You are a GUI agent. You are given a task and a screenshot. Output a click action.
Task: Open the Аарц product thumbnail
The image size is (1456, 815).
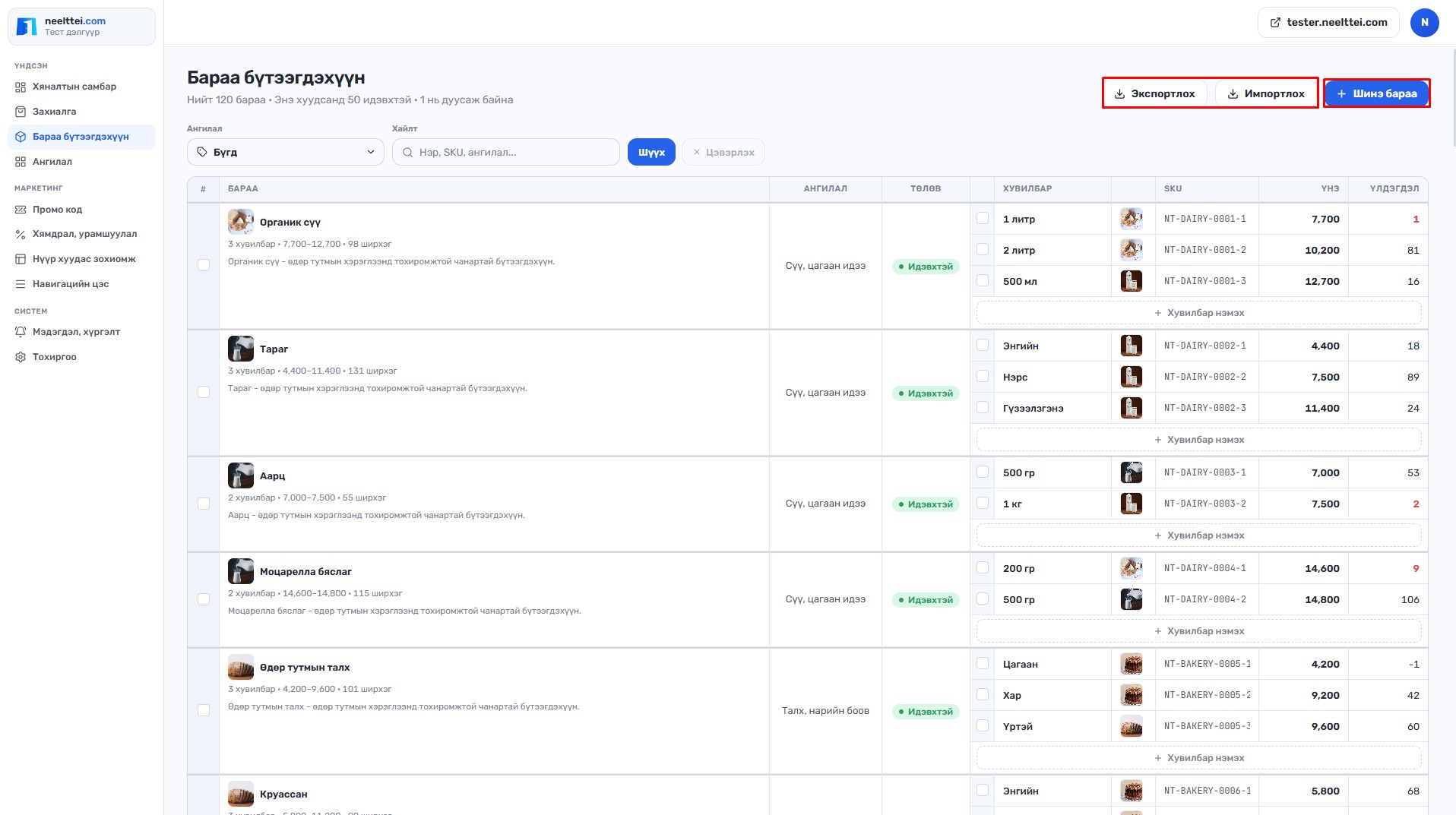click(241, 475)
